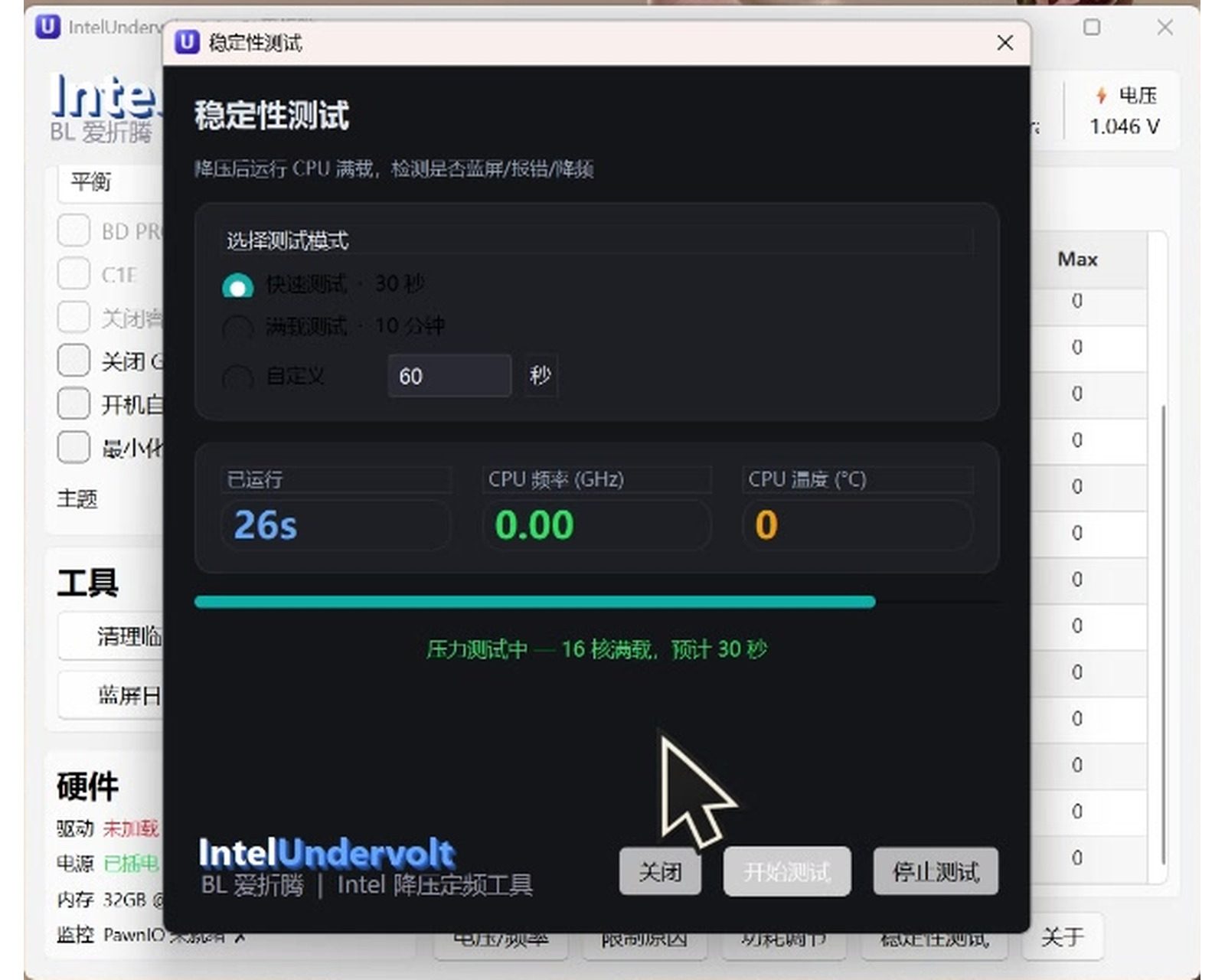Image resolution: width=1225 pixels, height=980 pixels.
Task: Click the Max column header in the main window
Action: [1078, 260]
